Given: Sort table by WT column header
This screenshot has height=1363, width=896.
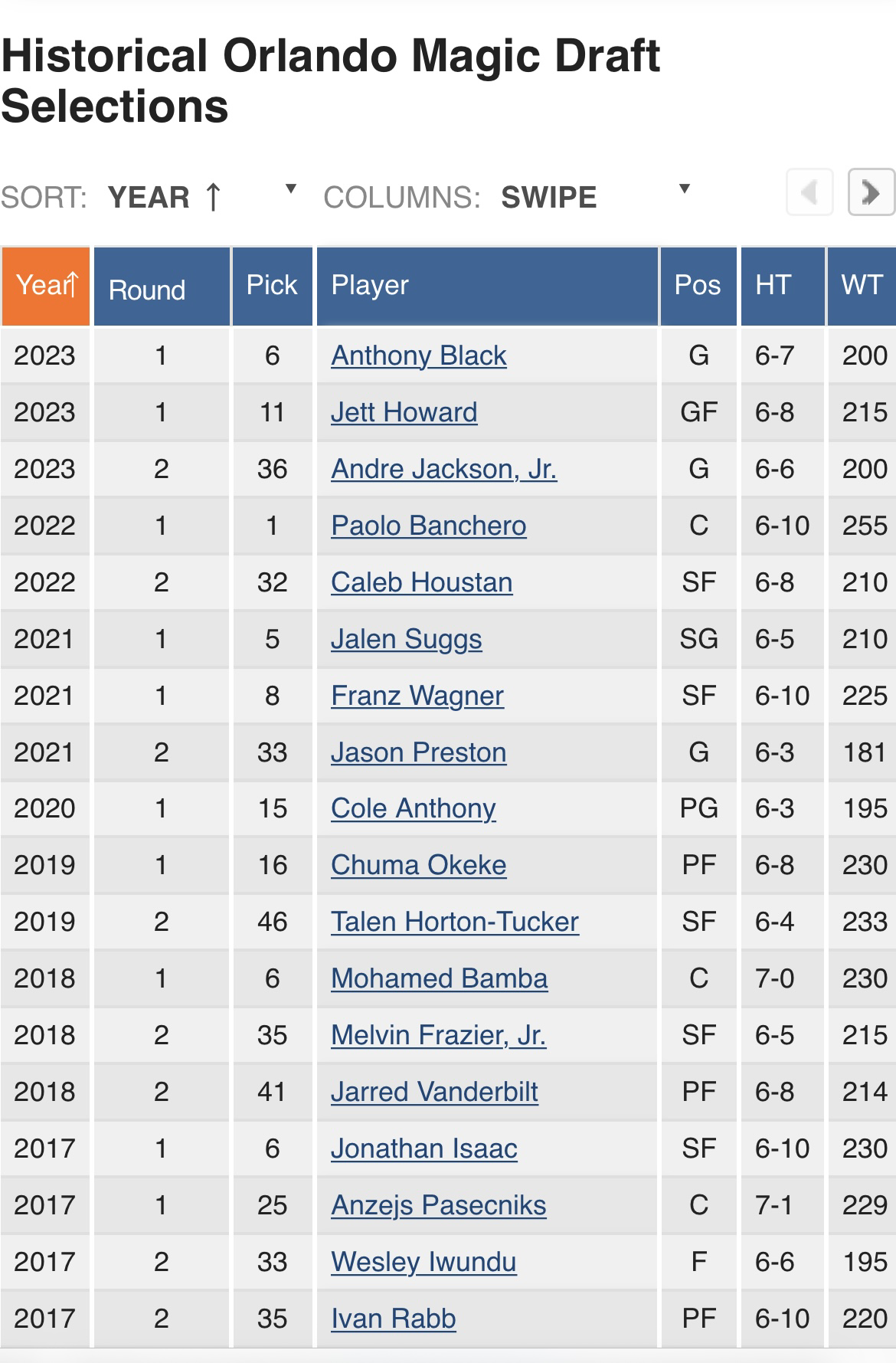Looking at the screenshot, I should 862,286.
